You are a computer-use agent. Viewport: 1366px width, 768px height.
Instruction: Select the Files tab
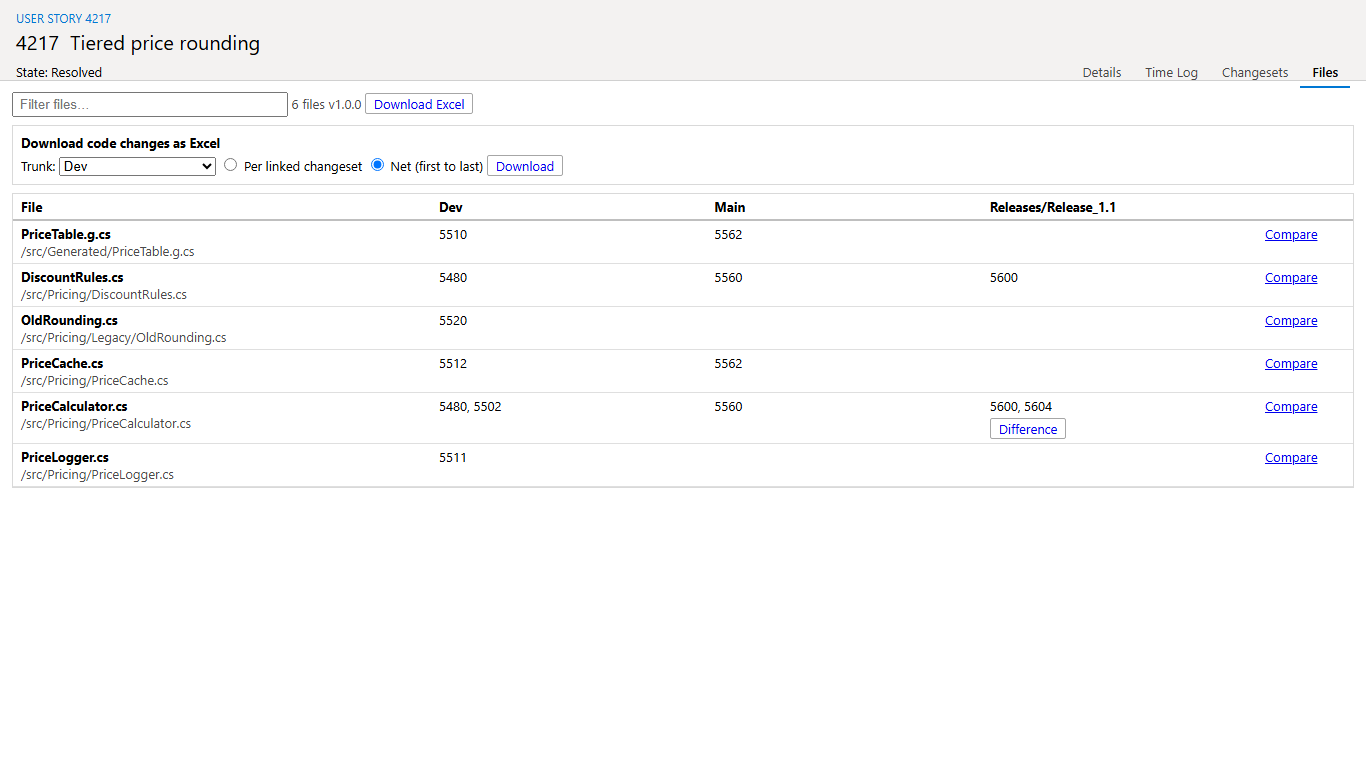1325,72
